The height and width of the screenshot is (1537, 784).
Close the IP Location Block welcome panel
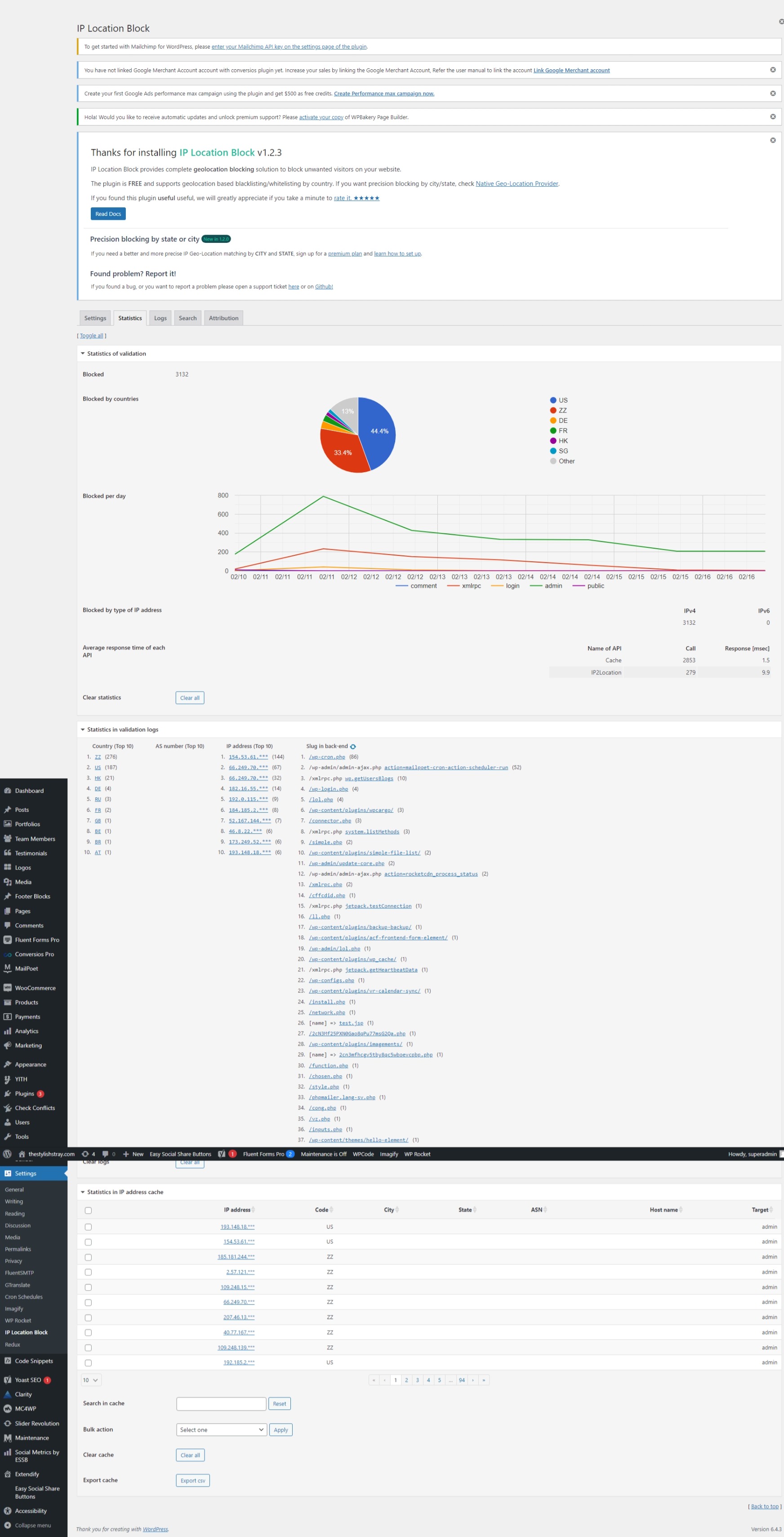pos(773,140)
